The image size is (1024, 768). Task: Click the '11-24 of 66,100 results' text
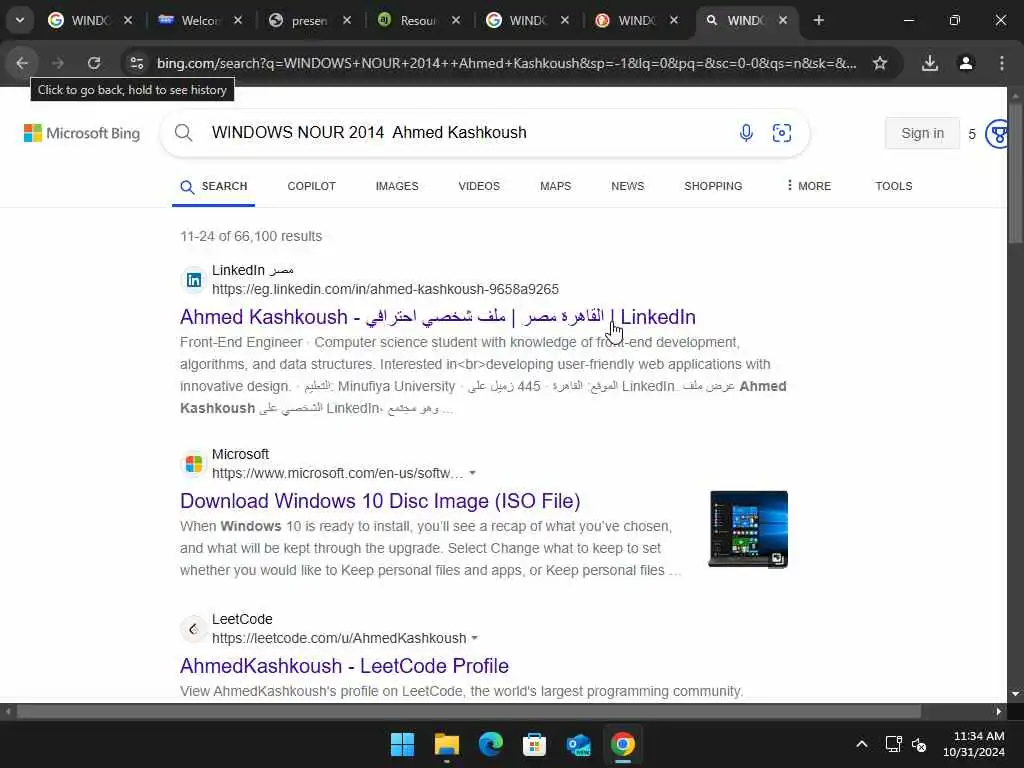click(x=251, y=236)
